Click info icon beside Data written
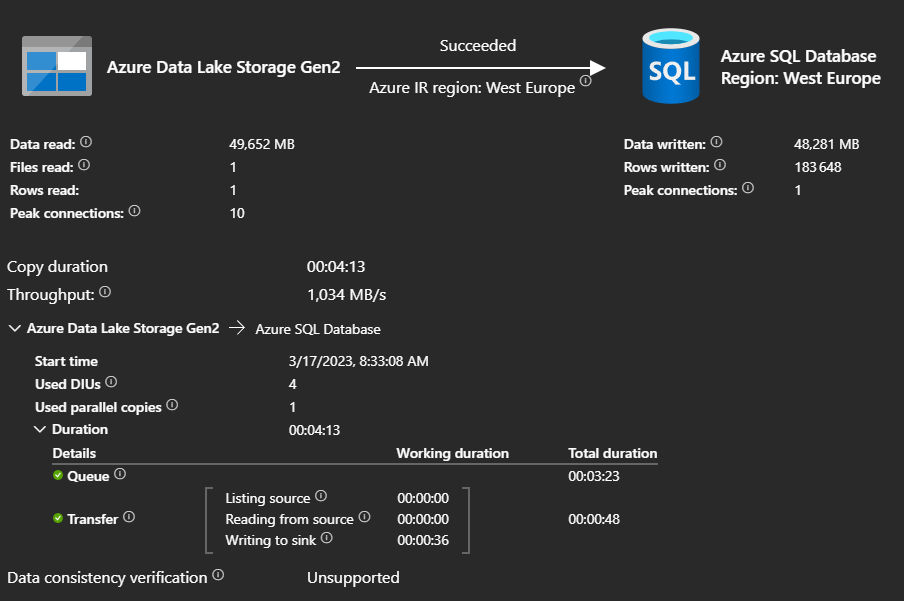The image size is (904, 601). [717, 142]
